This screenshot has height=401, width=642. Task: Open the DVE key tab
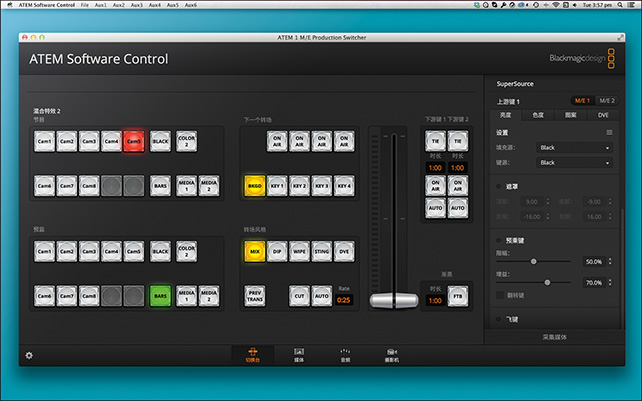point(603,115)
